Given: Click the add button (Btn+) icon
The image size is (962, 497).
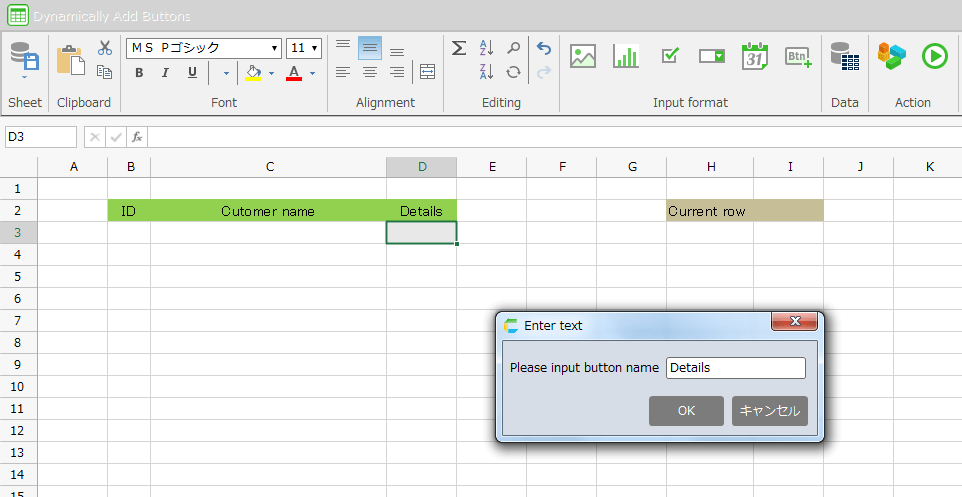Looking at the screenshot, I should 798,57.
